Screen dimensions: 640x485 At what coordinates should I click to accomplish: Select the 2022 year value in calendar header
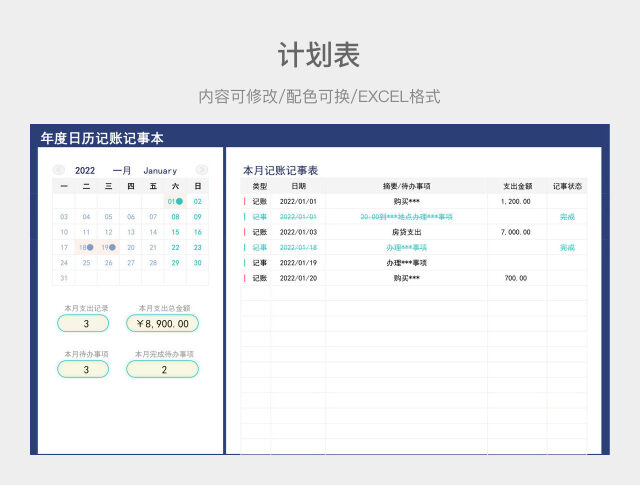click(86, 171)
